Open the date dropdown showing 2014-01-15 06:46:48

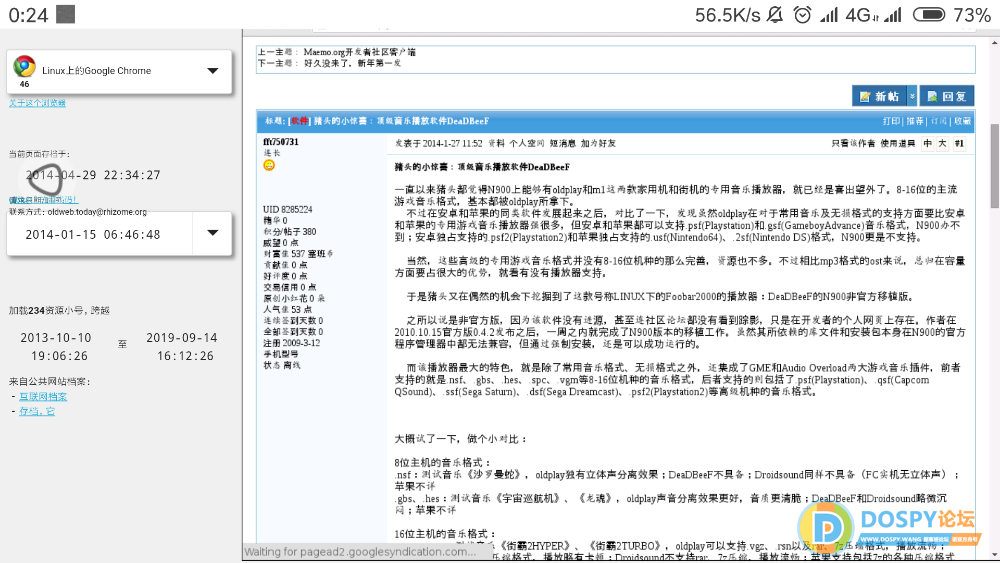pos(212,233)
